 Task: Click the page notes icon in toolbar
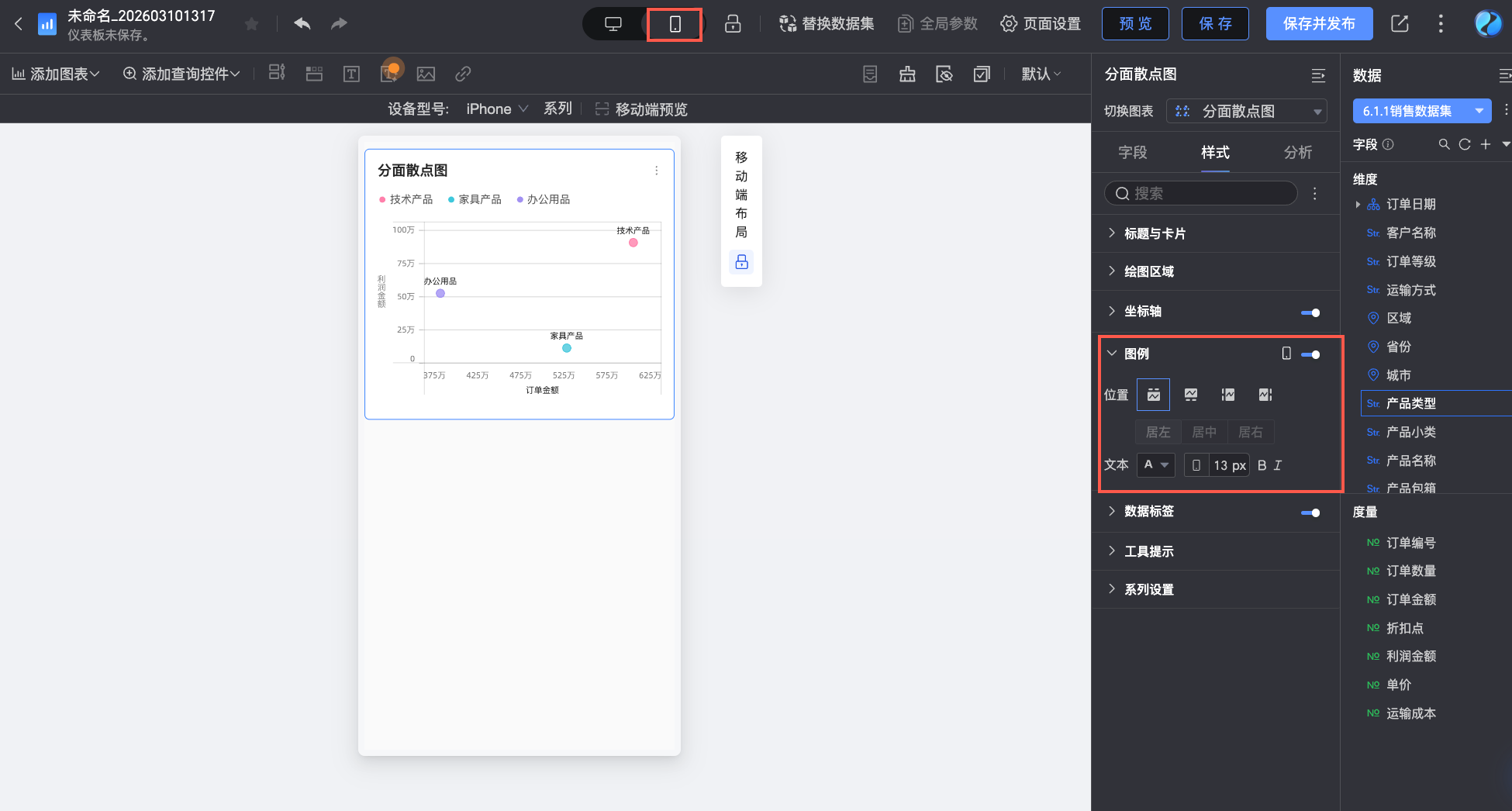tap(870, 74)
